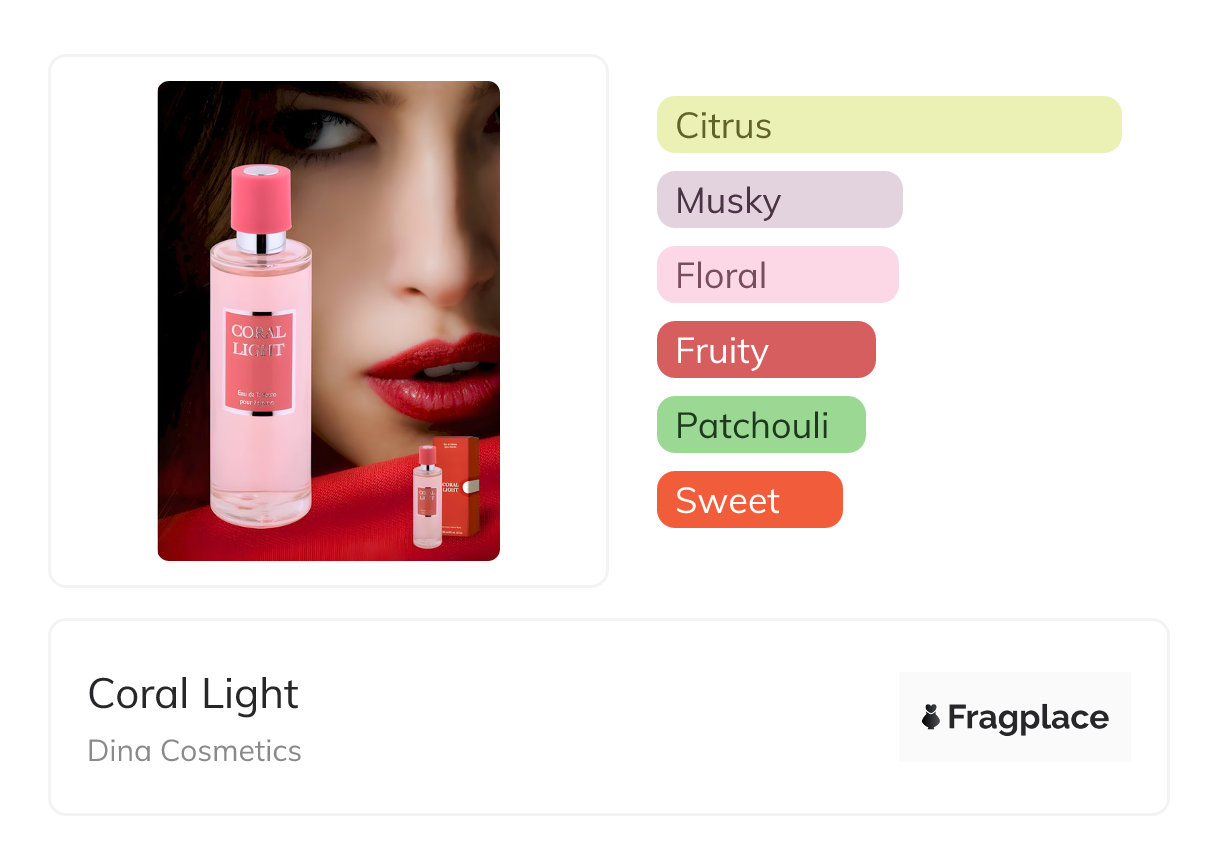This screenshot has width=1218, height=864.
Task: Pick the pink Floral accord bar
Action: [778, 275]
